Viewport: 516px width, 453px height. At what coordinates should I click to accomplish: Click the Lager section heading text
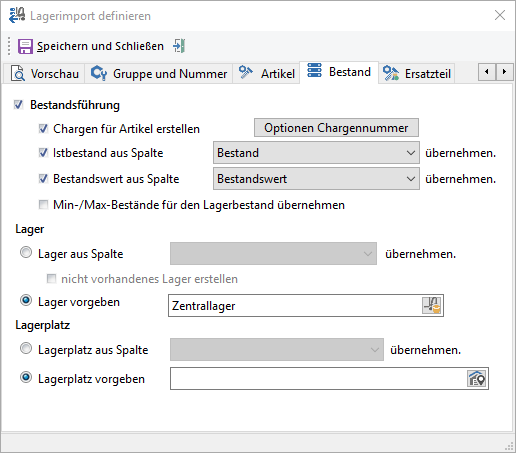click(x=30, y=229)
